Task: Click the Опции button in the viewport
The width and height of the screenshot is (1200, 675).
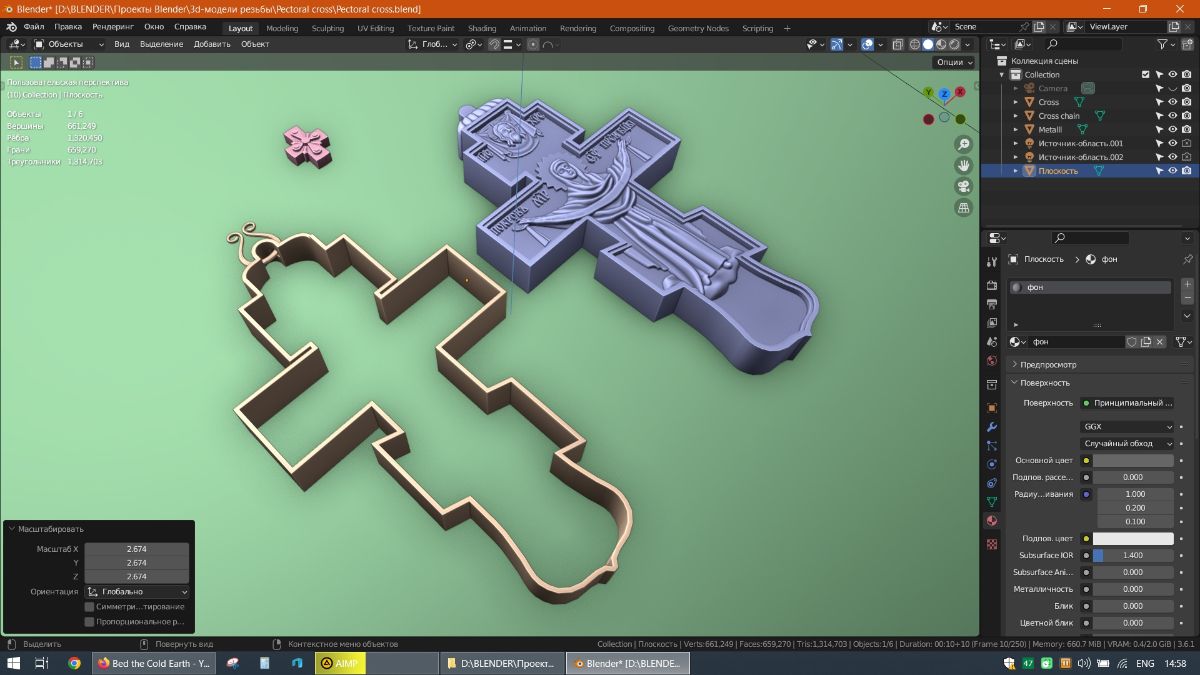Action: click(954, 62)
